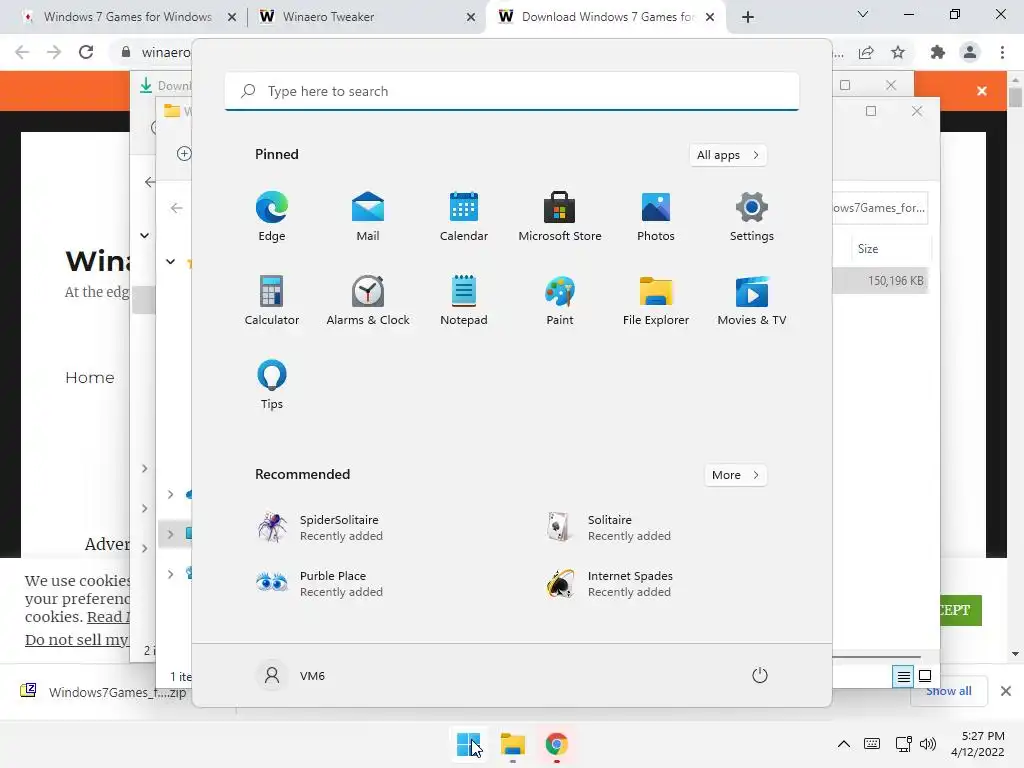This screenshot has width=1024, height=768.
Task: Select Download Windows 7 Games Chrome tab
Action: (x=607, y=17)
